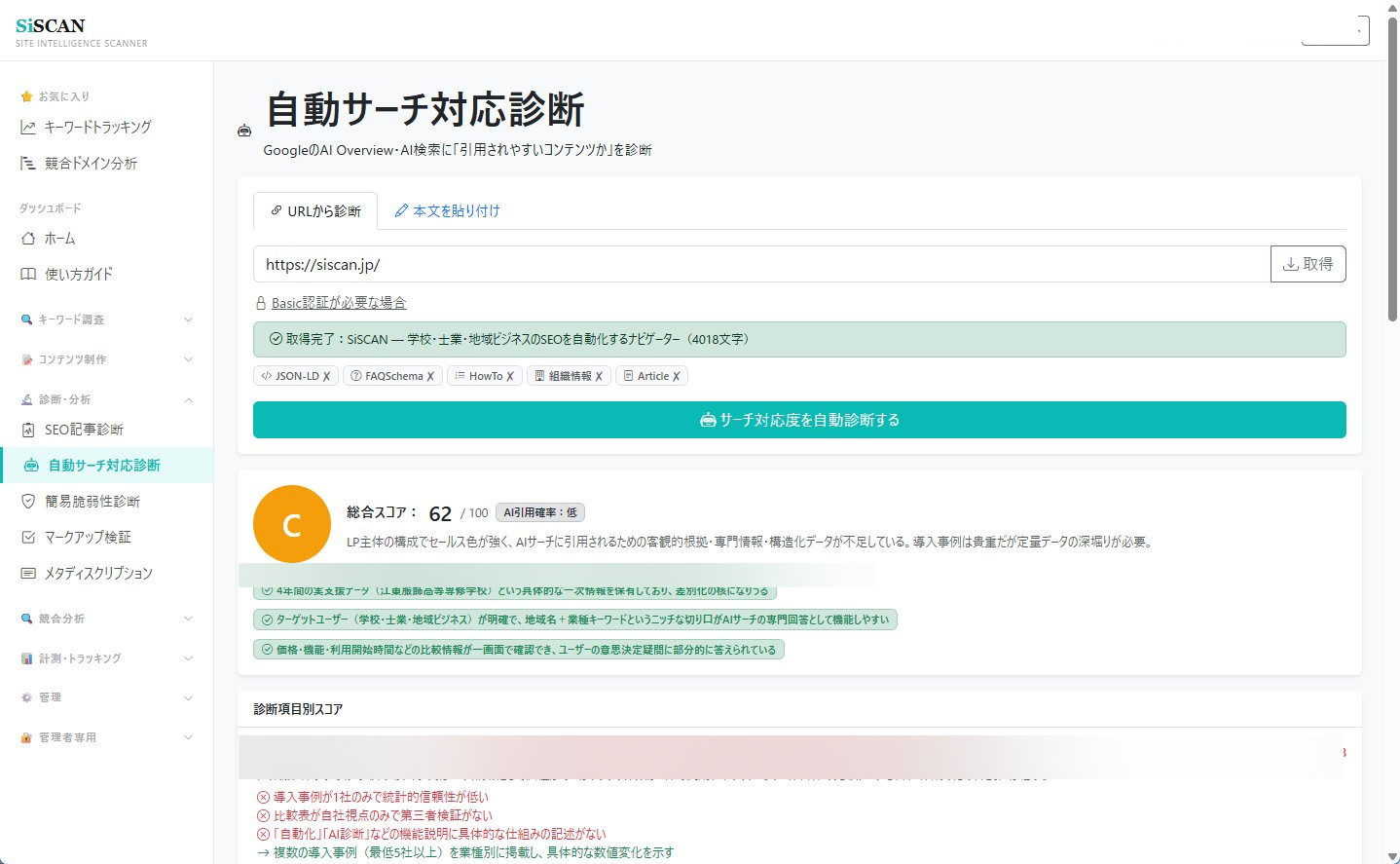Expand the 計測・トラッキング section
The width and height of the screenshot is (1400, 864).
106,658
